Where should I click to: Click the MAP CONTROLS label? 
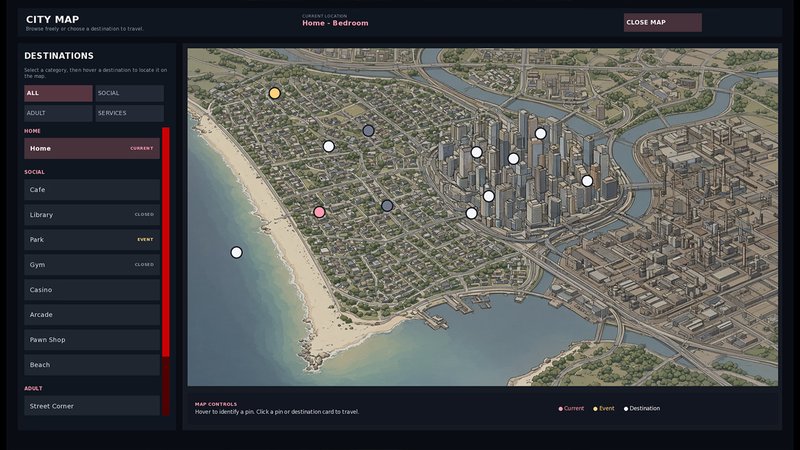(216, 404)
